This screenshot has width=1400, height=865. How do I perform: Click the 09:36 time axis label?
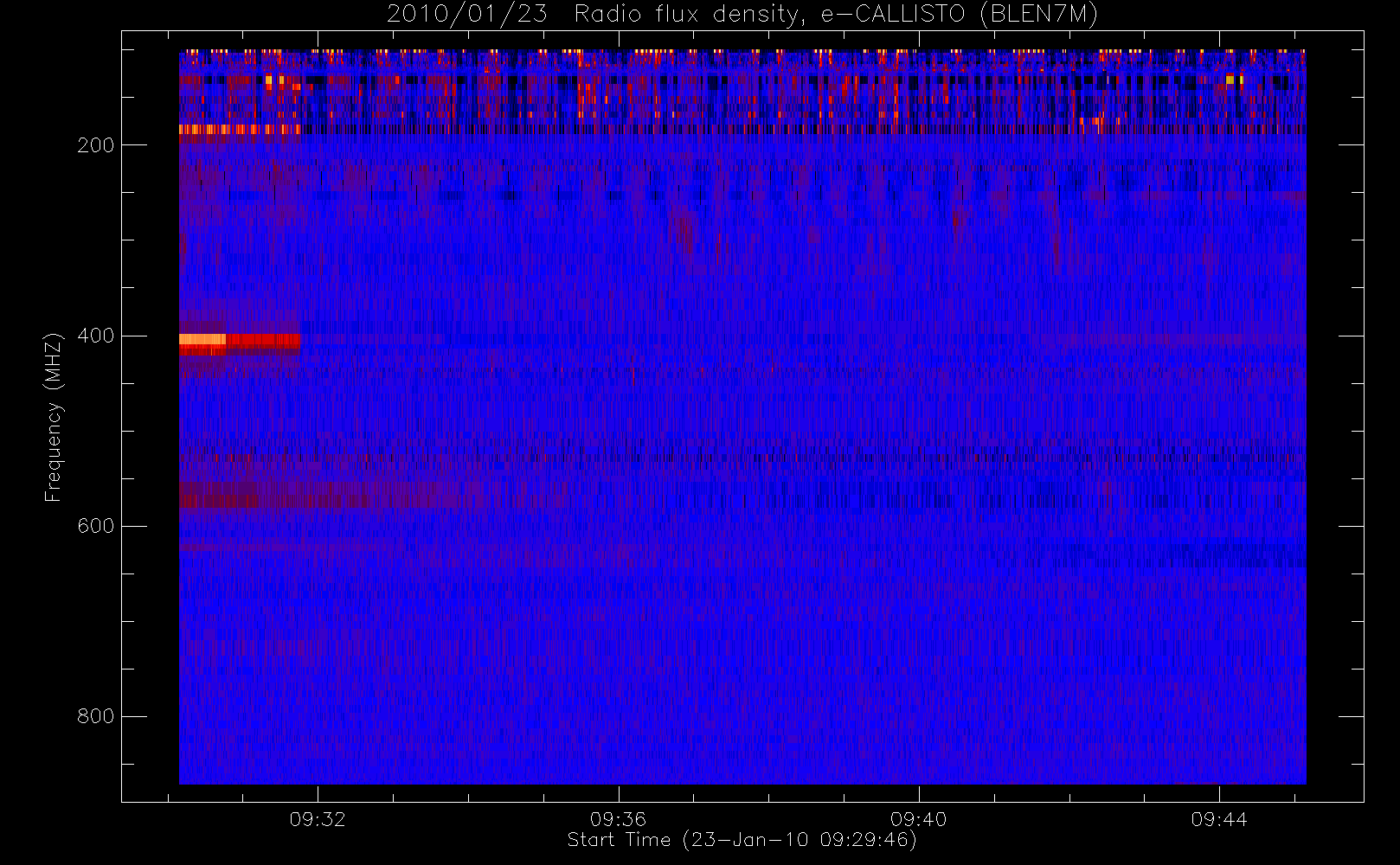[x=618, y=819]
